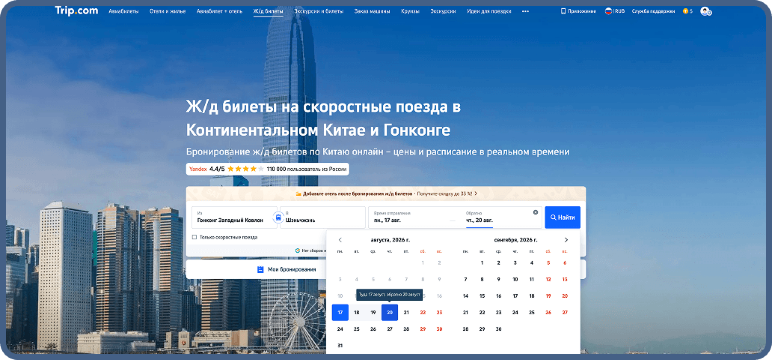Click the Найти search button
772x360 pixels.
click(562, 217)
